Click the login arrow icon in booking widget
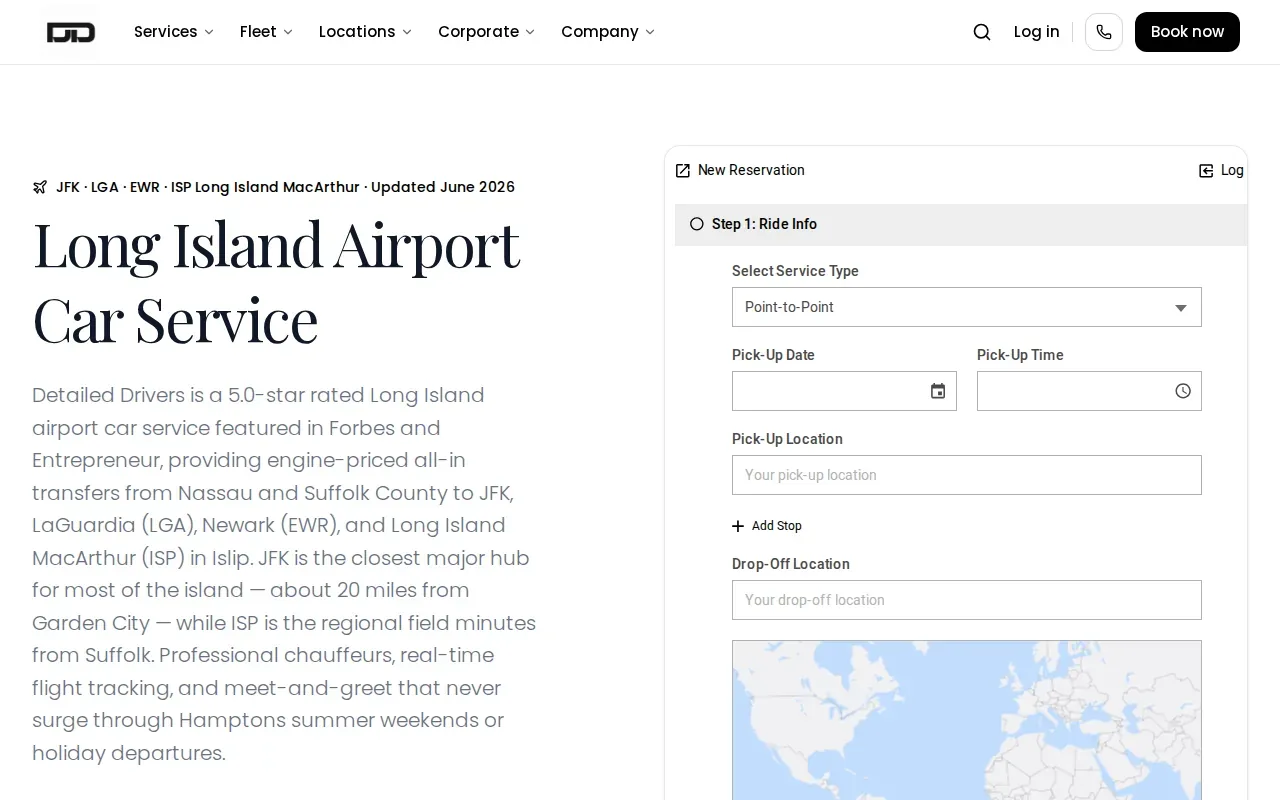This screenshot has width=1280, height=800. point(1206,171)
